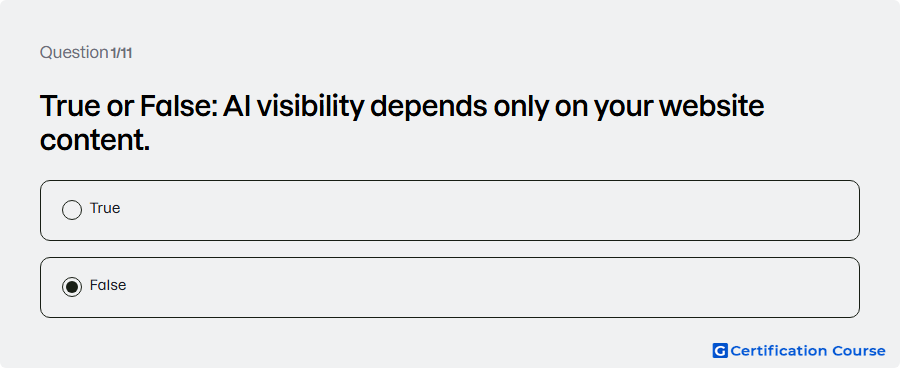Viewport: 900px width, 368px height.
Task: Click the 'True or False:' heading prefix
Action: click(x=128, y=107)
